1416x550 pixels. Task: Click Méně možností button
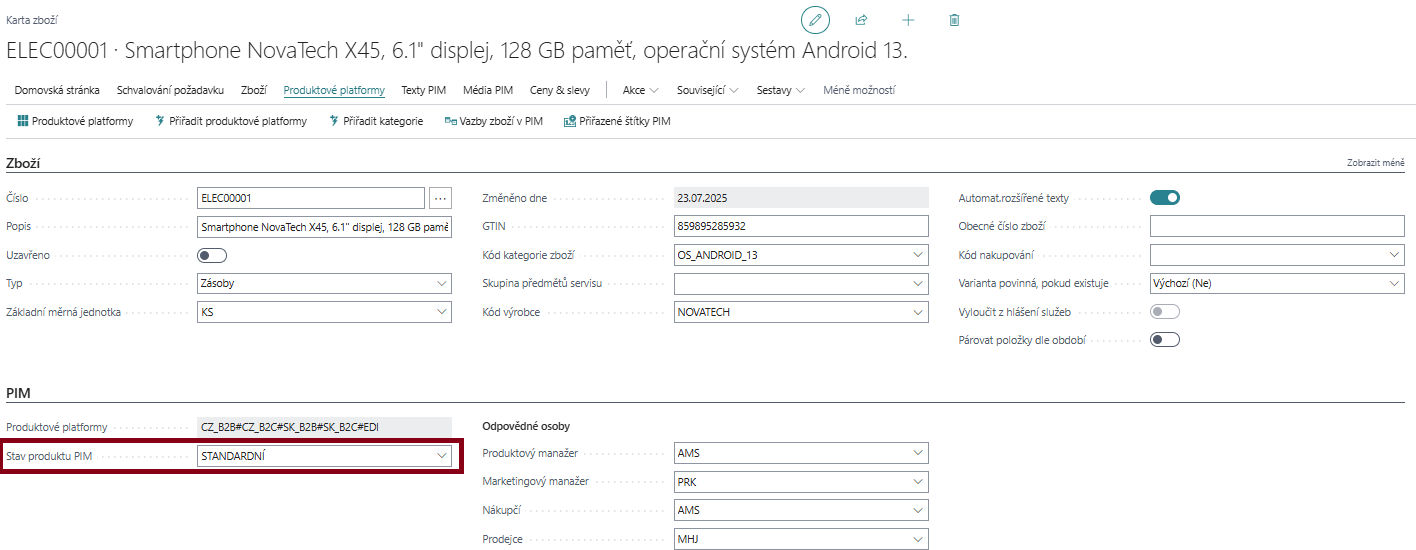(x=858, y=90)
